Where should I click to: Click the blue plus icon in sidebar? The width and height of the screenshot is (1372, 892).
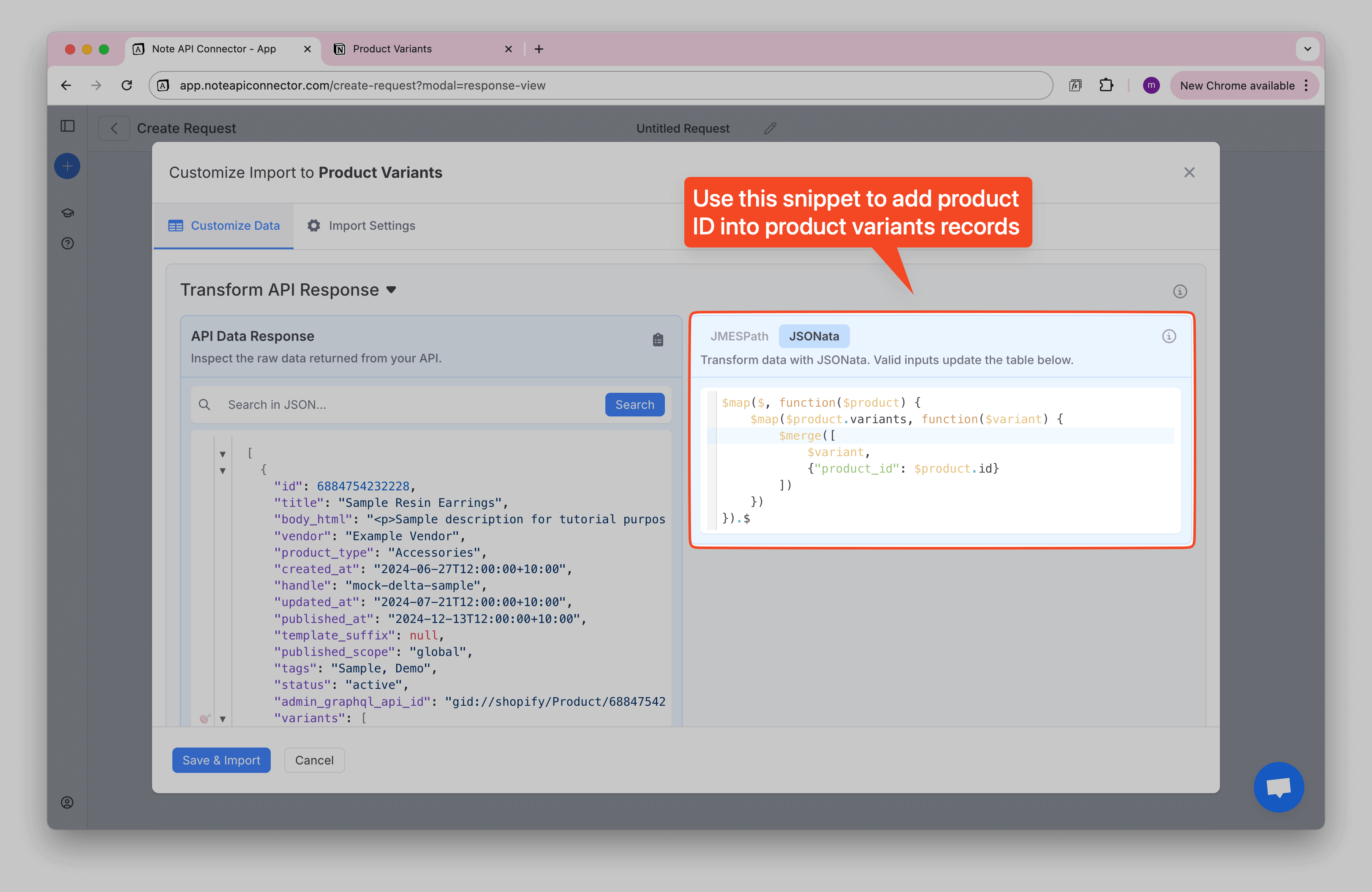click(x=68, y=166)
